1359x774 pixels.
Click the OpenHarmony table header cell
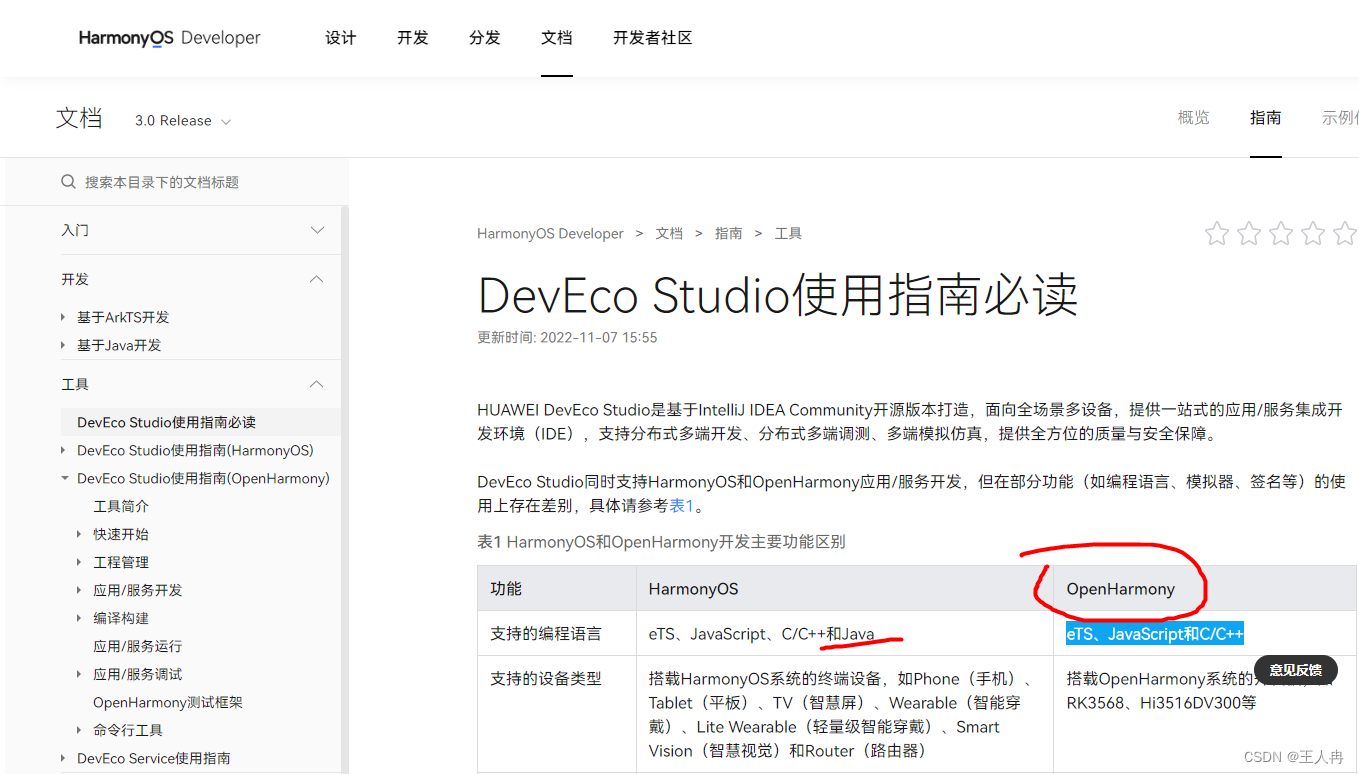tap(1205, 588)
